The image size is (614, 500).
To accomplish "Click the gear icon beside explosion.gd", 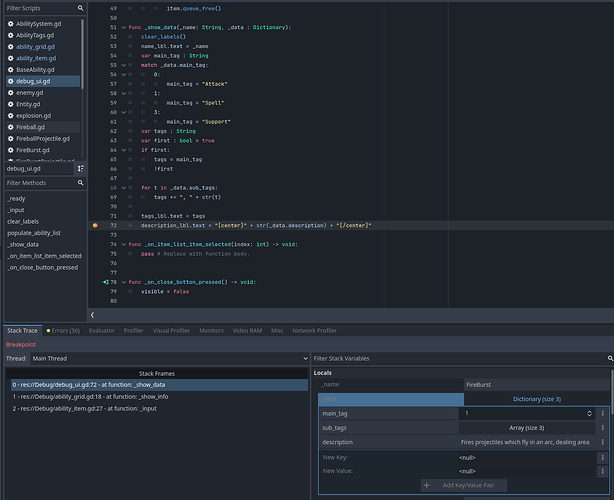I will coord(11,116).
